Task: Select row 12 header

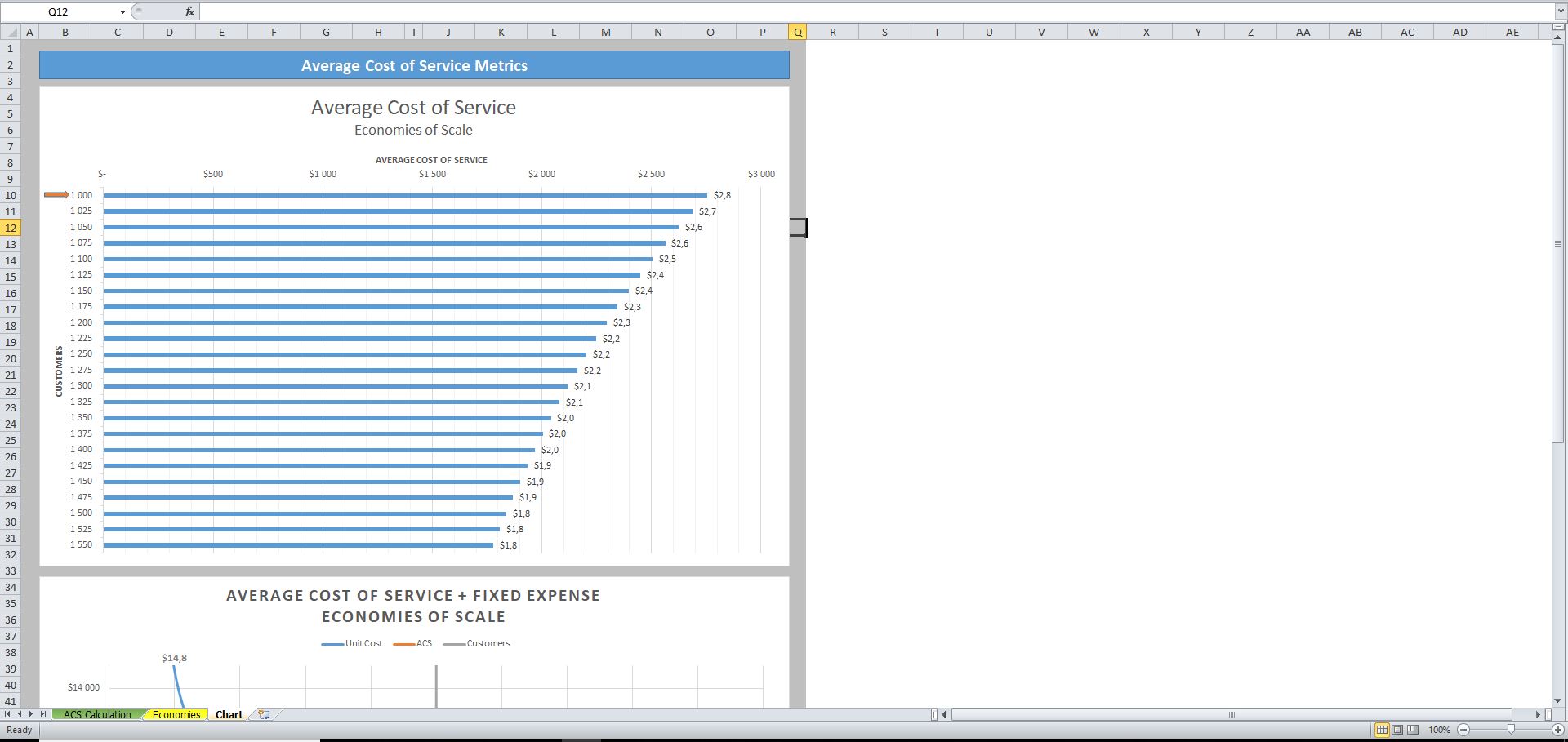Action: [x=11, y=229]
